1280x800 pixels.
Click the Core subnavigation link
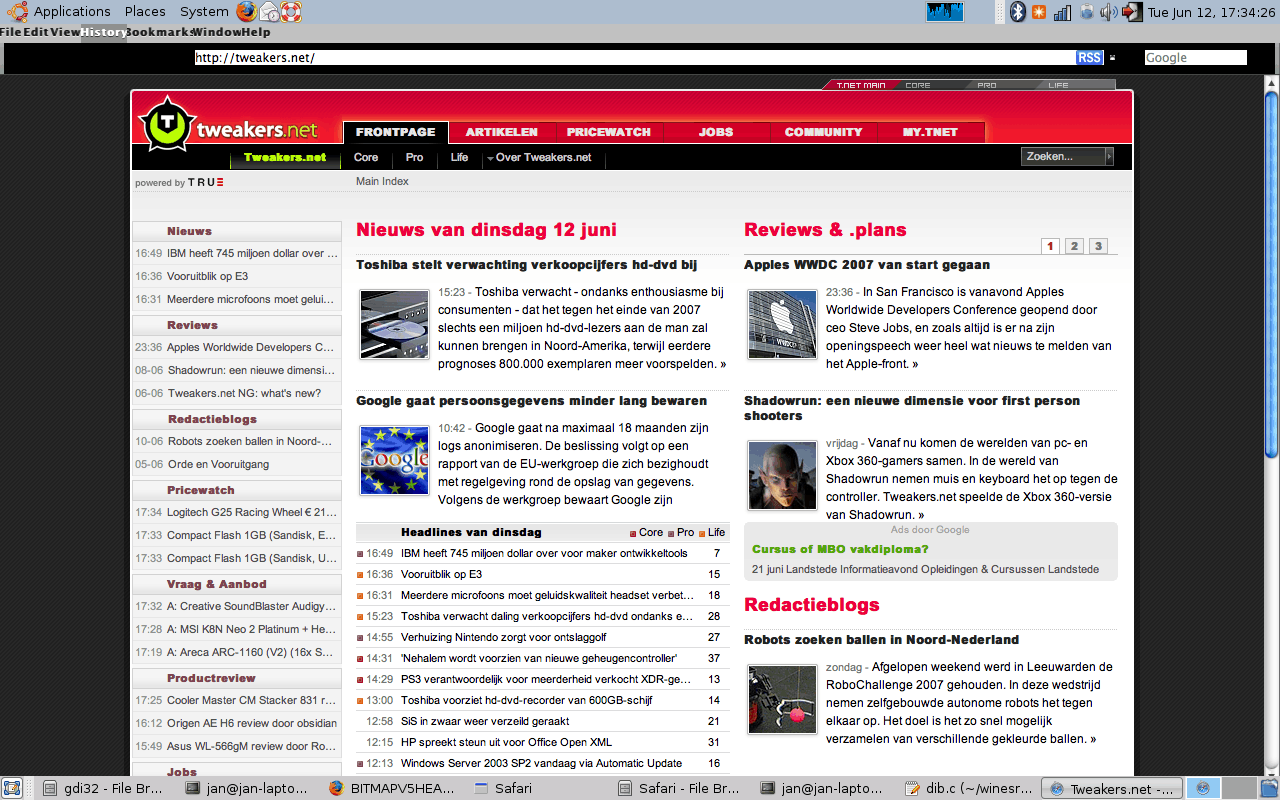[x=366, y=158]
